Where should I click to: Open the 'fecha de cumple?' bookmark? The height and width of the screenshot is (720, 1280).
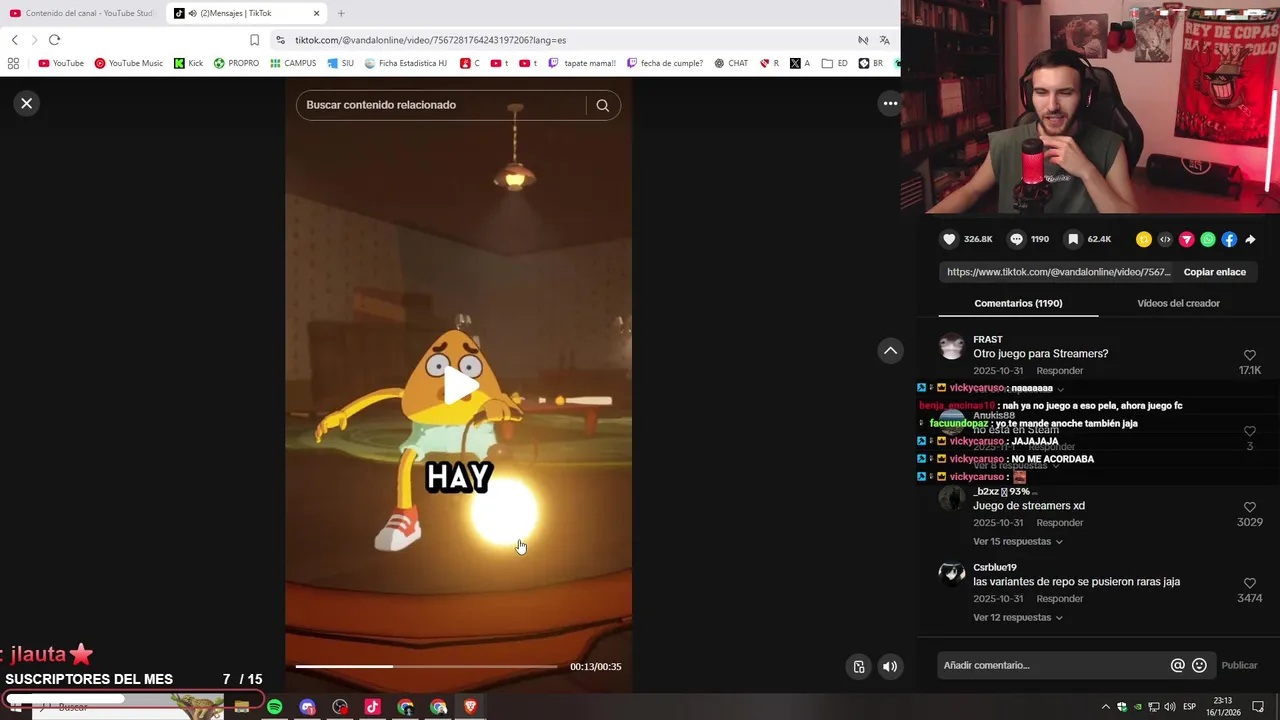point(665,63)
